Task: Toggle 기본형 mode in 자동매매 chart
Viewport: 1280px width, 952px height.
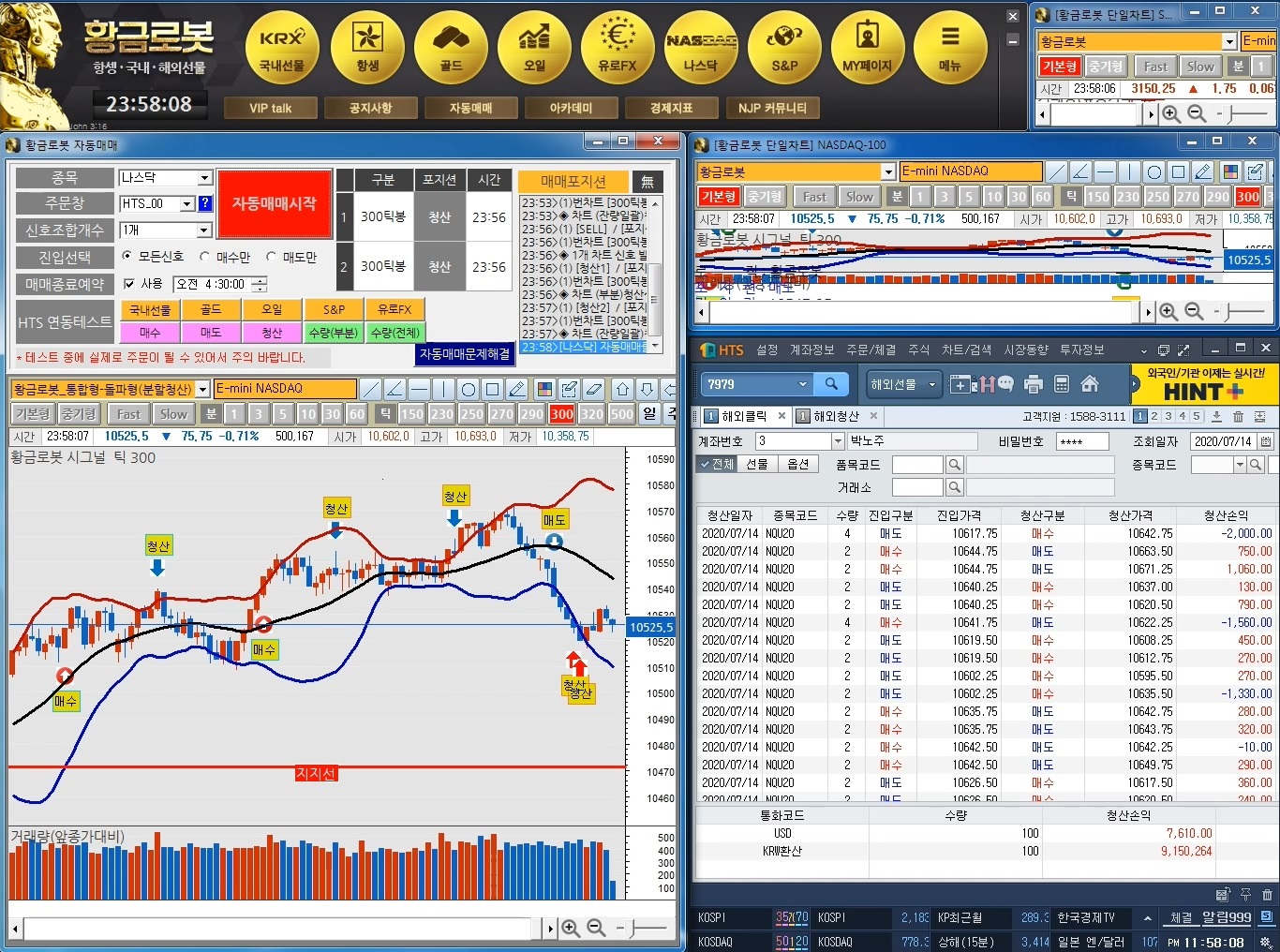Action: (x=33, y=414)
